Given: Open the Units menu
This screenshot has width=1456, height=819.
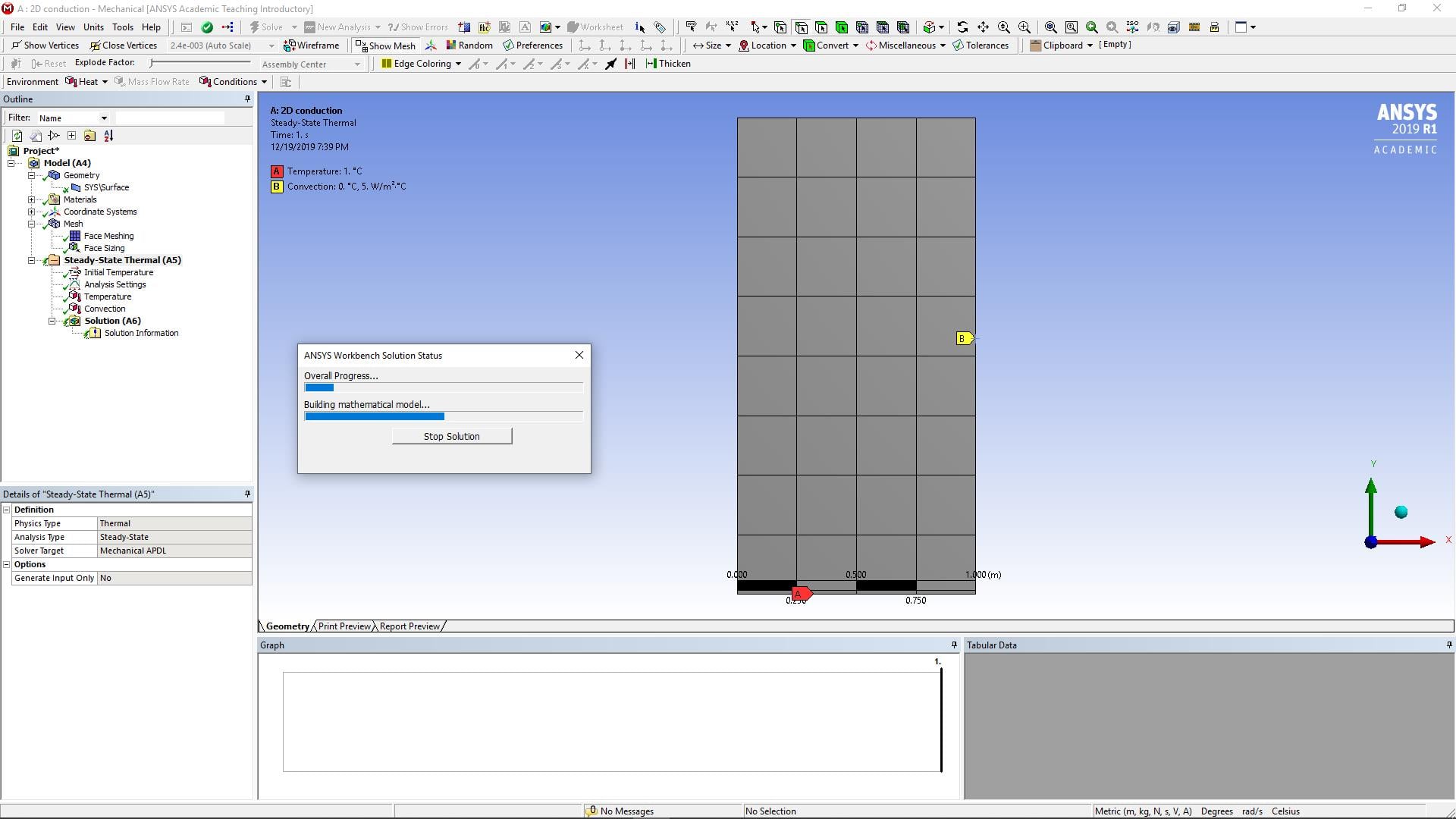Looking at the screenshot, I should pos(93,27).
